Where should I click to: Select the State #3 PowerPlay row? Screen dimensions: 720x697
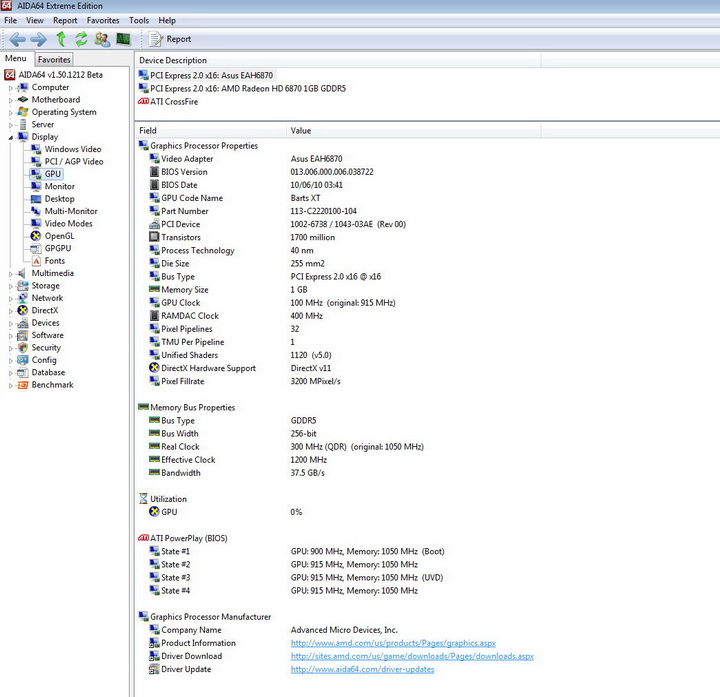coord(296,578)
